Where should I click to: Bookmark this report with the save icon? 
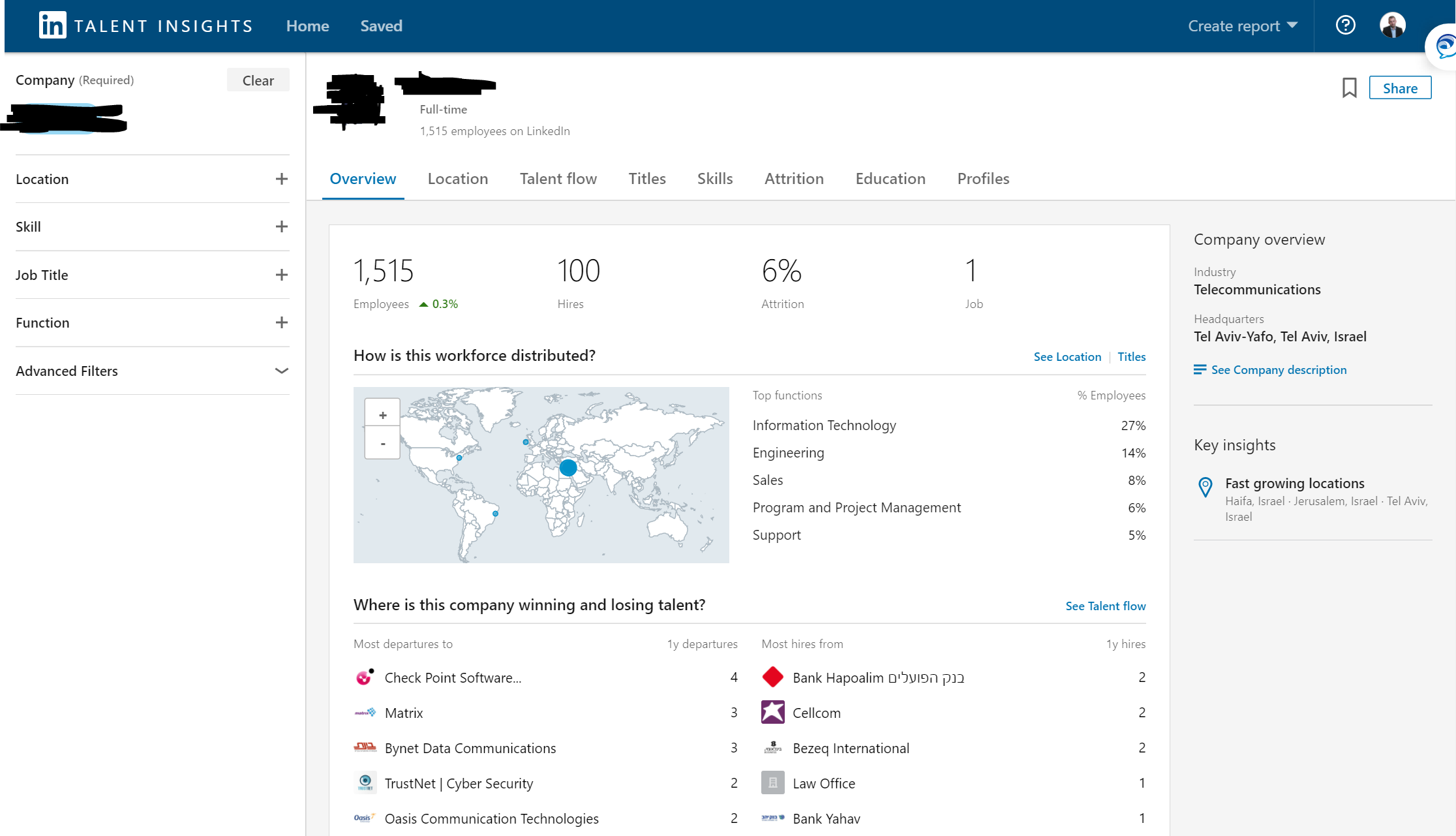pyautogui.click(x=1349, y=88)
